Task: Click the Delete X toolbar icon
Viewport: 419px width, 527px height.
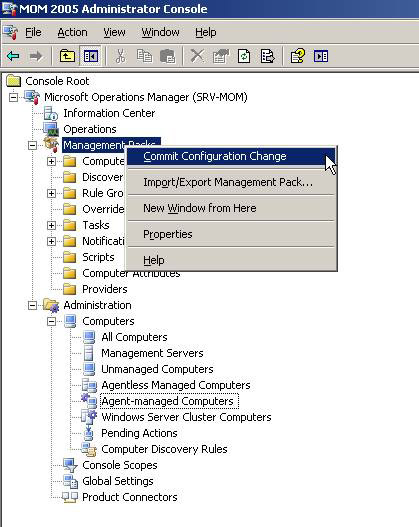Action: (x=197, y=56)
